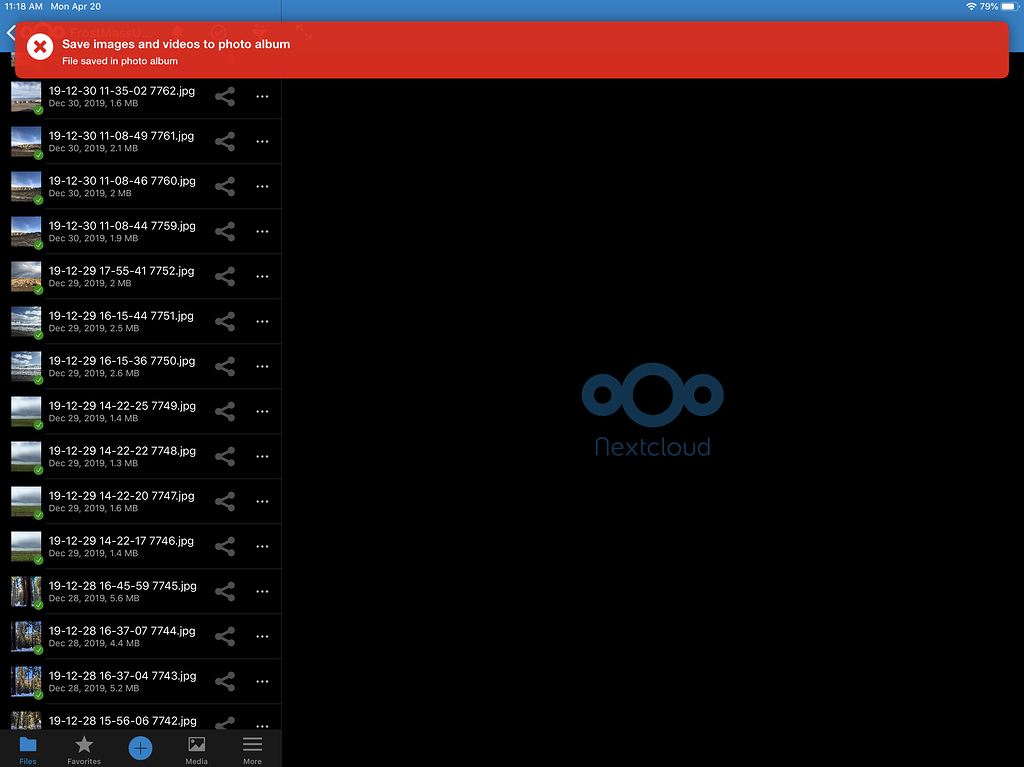The image size is (1024, 767).
Task: Open the options menu for 7749.jpg
Action: (x=262, y=411)
